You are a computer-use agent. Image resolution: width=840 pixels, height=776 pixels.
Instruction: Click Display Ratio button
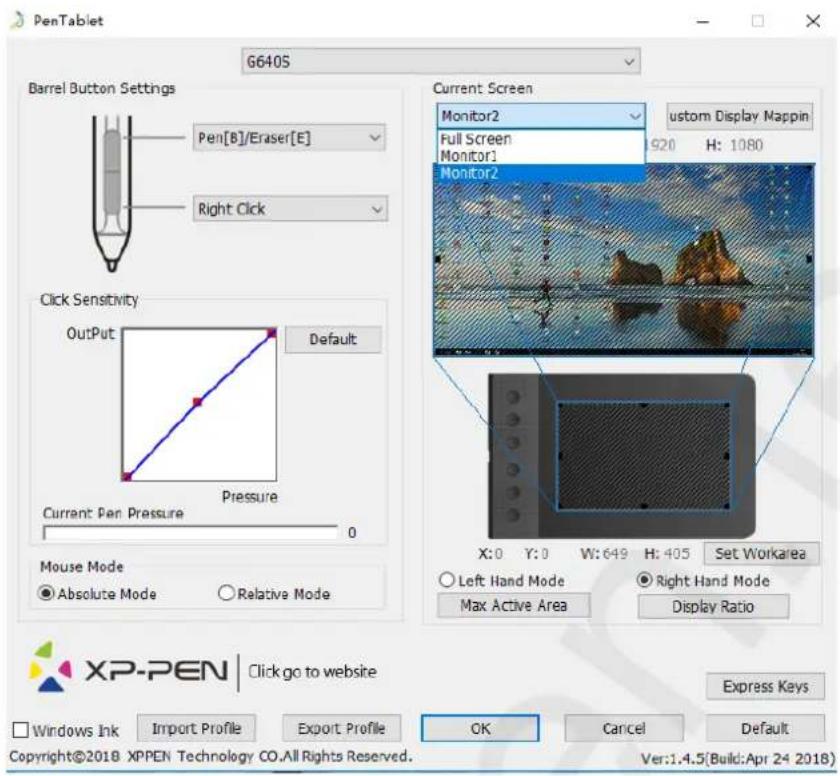(713, 606)
